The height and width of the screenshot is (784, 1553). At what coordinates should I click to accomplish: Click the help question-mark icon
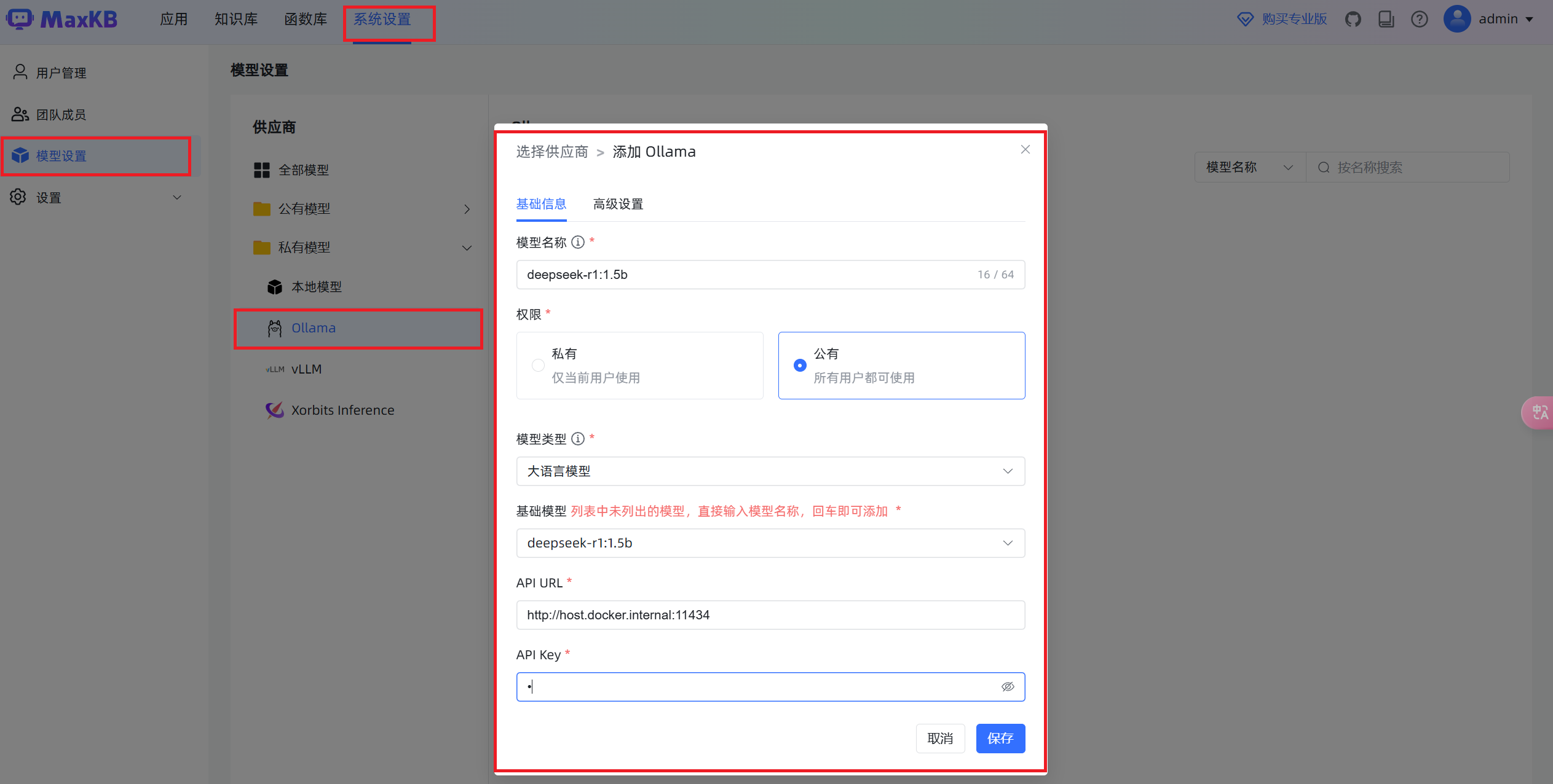[1420, 19]
